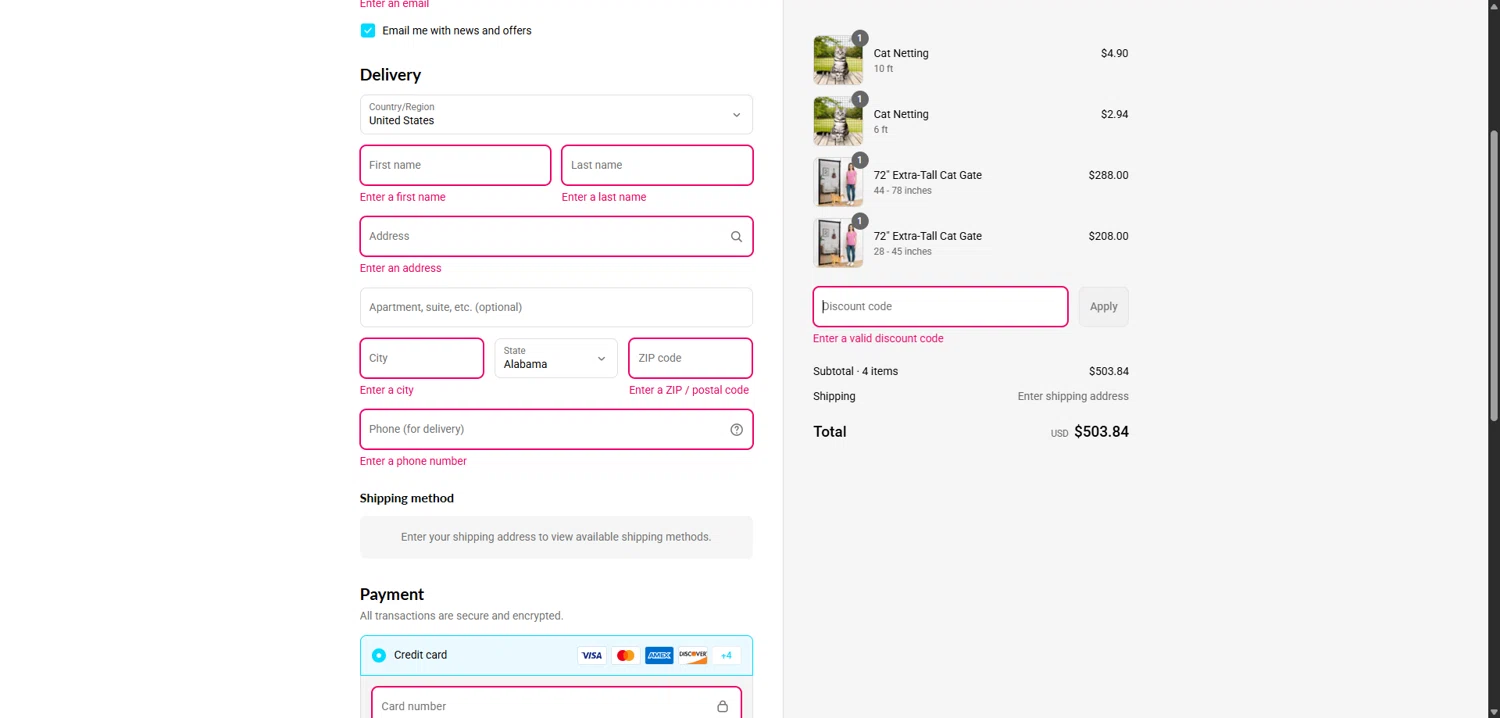Click the Cat Netting 10 ft thumbnail

(x=838, y=60)
